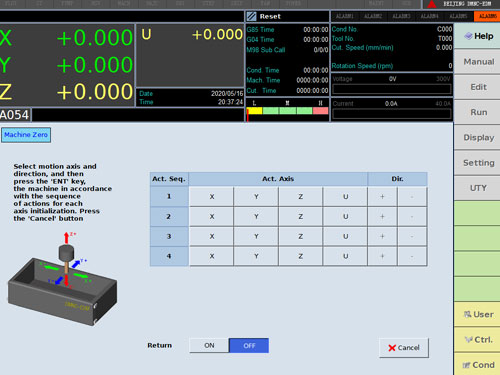Image resolution: width=500 pixels, height=375 pixels.
Task: Click the L-M-H colored gauge bar
Action: (x=287, y=111)
